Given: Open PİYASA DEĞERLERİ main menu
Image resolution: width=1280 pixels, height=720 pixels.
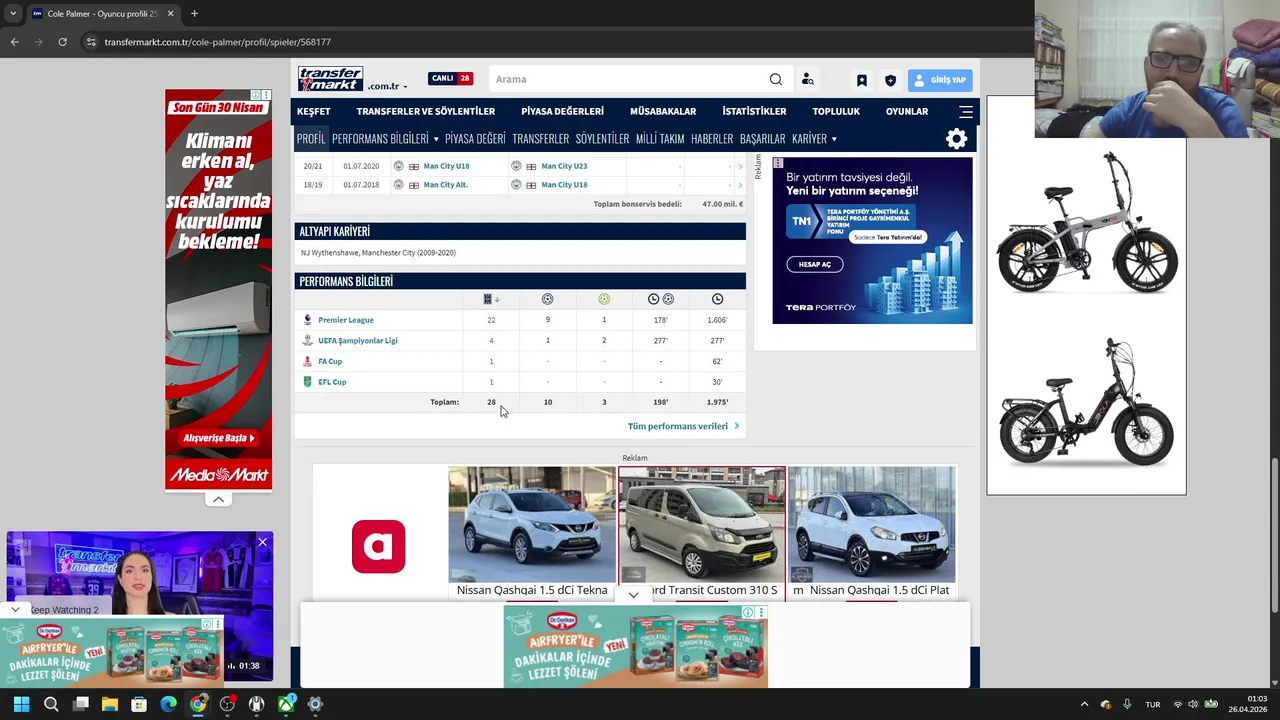Looking at the screenshot, I should [x=562, y=111].
